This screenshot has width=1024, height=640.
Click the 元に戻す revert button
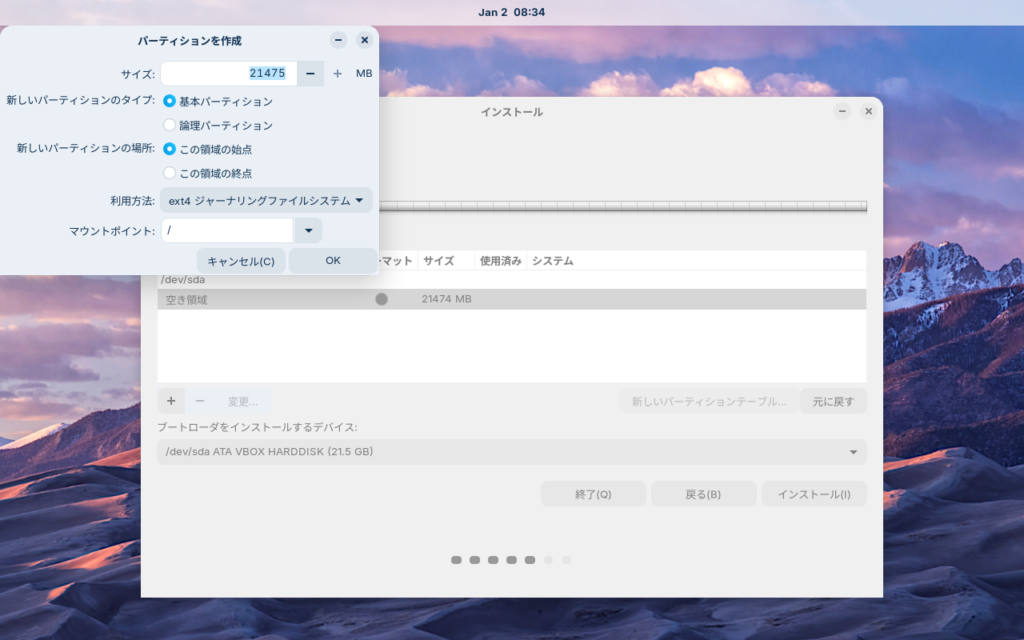pyautogui.click(x=833, y=401)
